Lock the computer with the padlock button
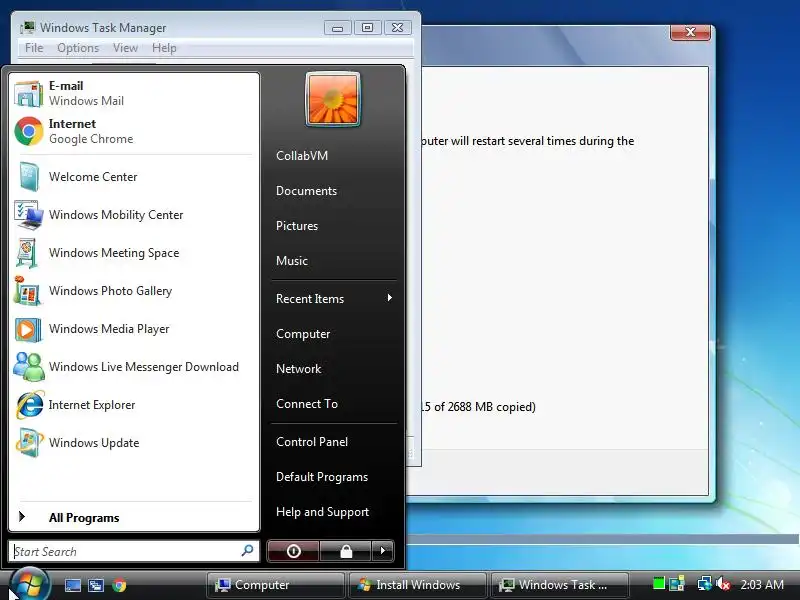800x600 pixels. 345,551
